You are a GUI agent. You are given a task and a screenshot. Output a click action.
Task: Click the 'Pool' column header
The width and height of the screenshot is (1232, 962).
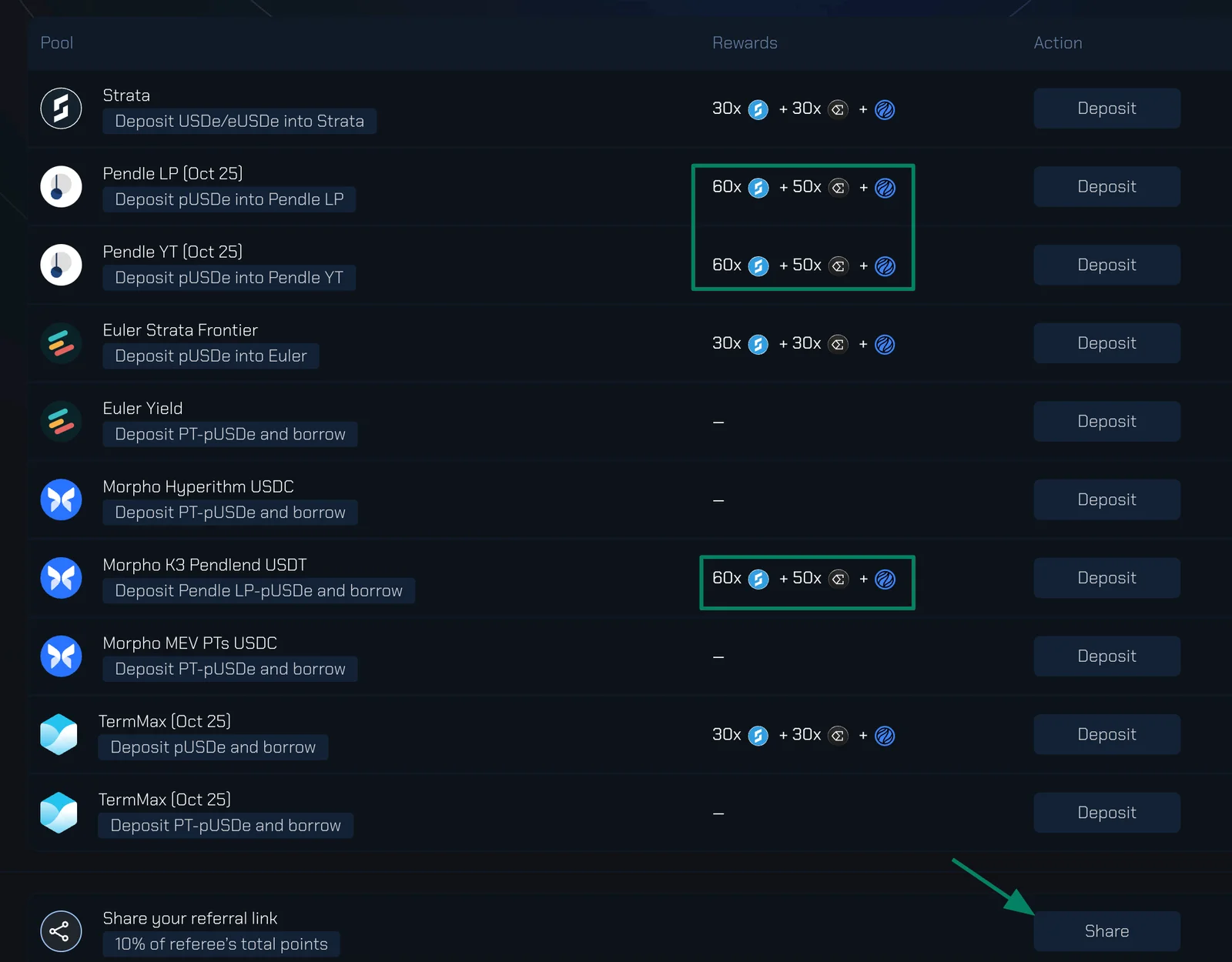click(x=57, y=43)
